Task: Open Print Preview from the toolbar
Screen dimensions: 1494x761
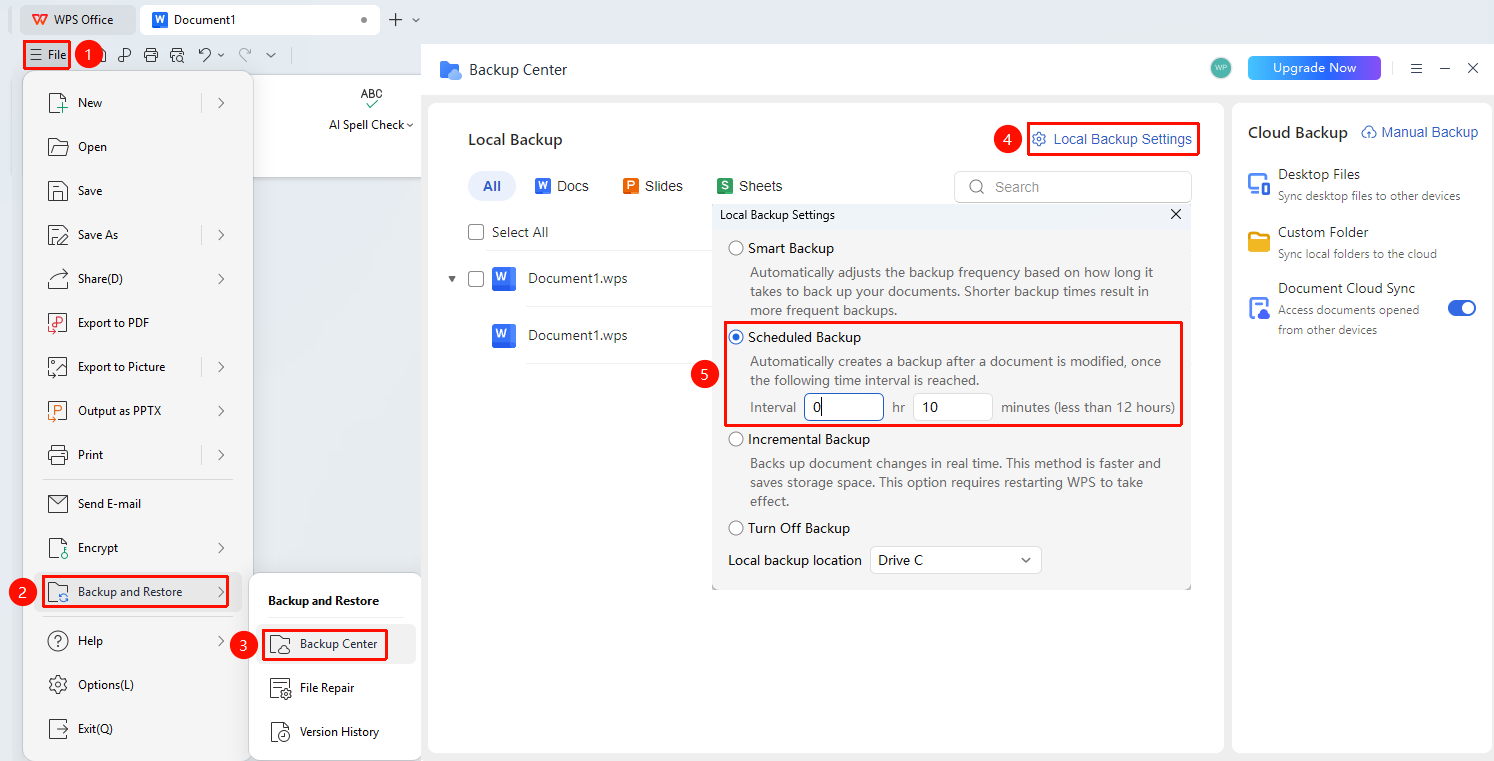Action: point(177,55)
